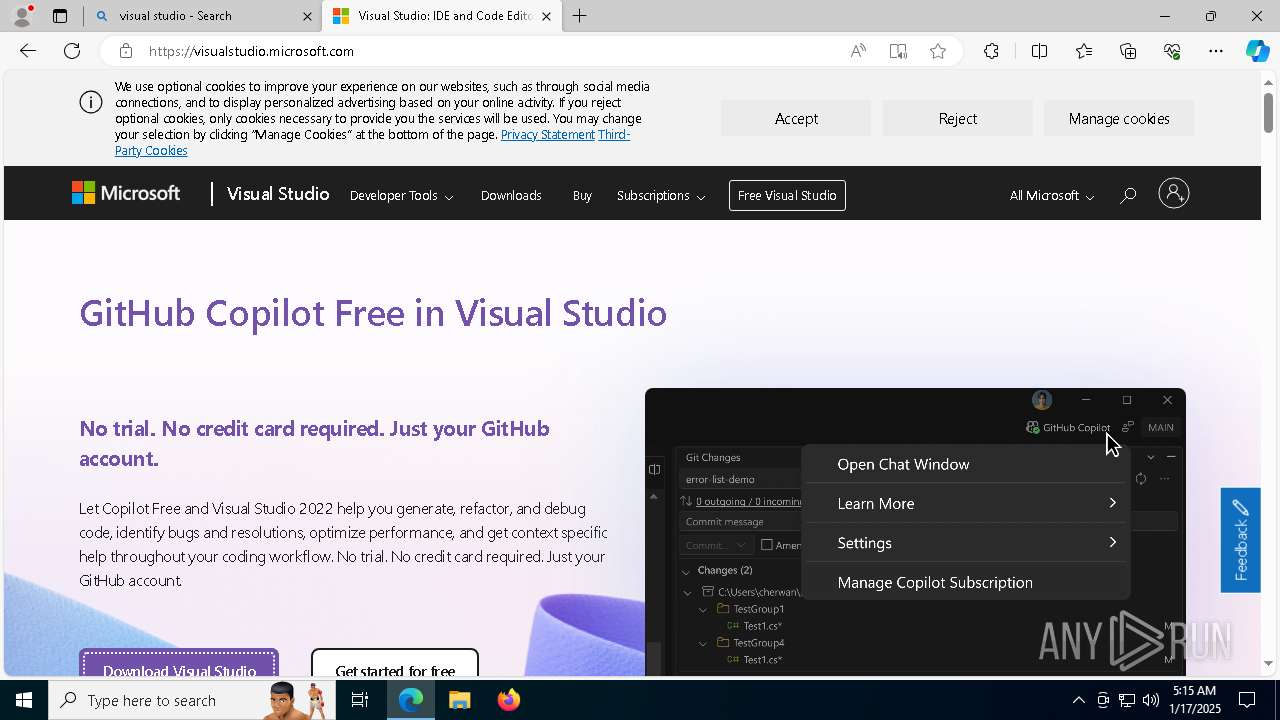Toggle the Split screen icon
The image size is (1280, 720).
point(1039,51)
